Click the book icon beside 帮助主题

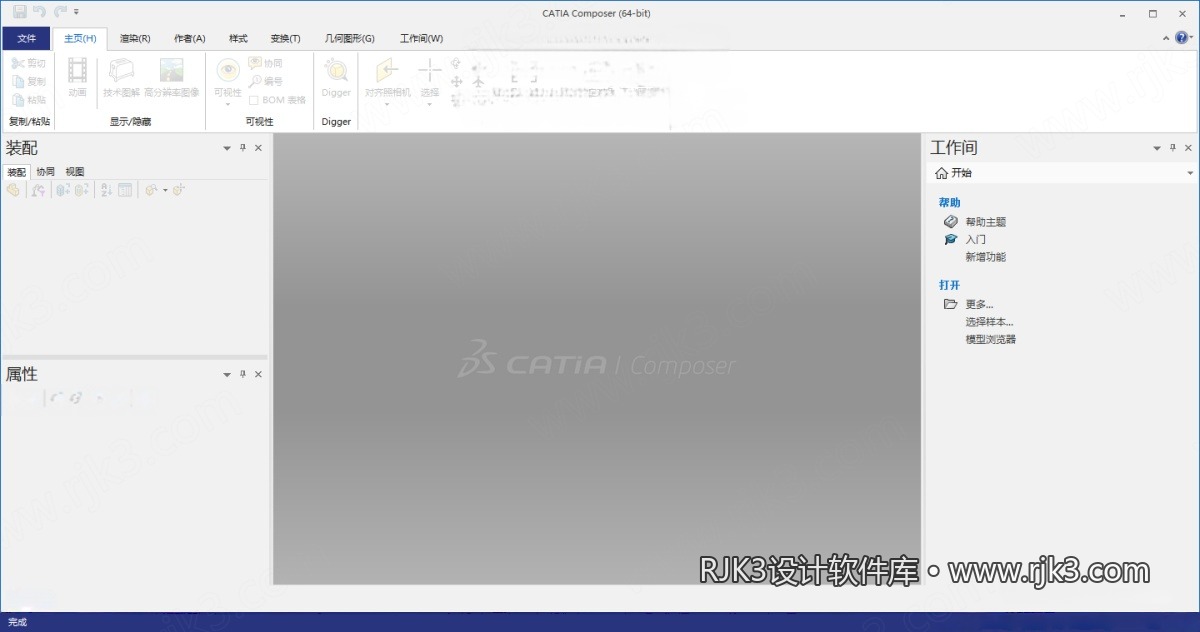tap(950, 222)
